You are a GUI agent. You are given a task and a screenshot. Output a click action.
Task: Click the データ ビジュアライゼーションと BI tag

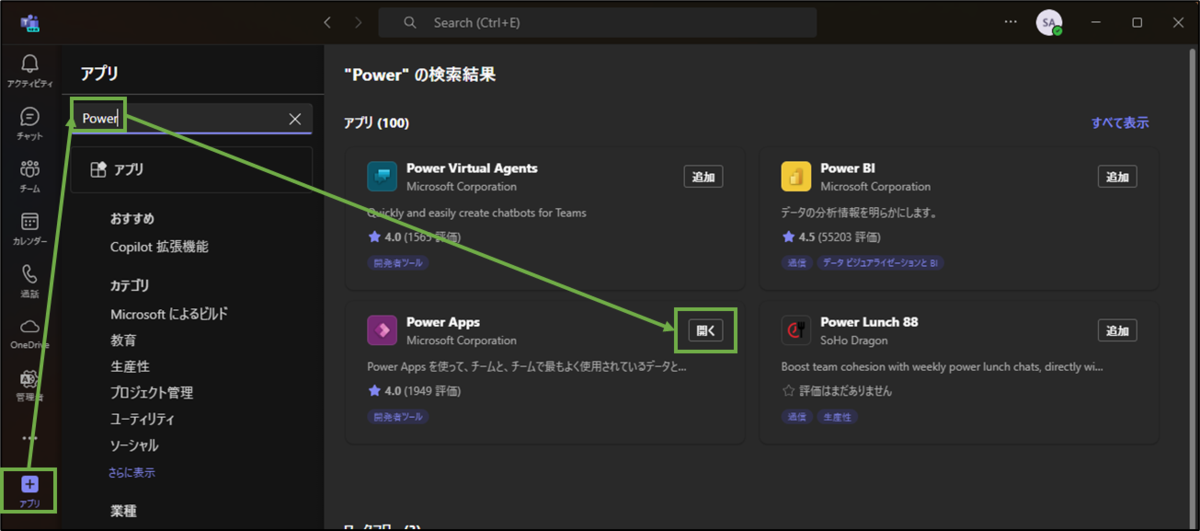coord(880,263)
